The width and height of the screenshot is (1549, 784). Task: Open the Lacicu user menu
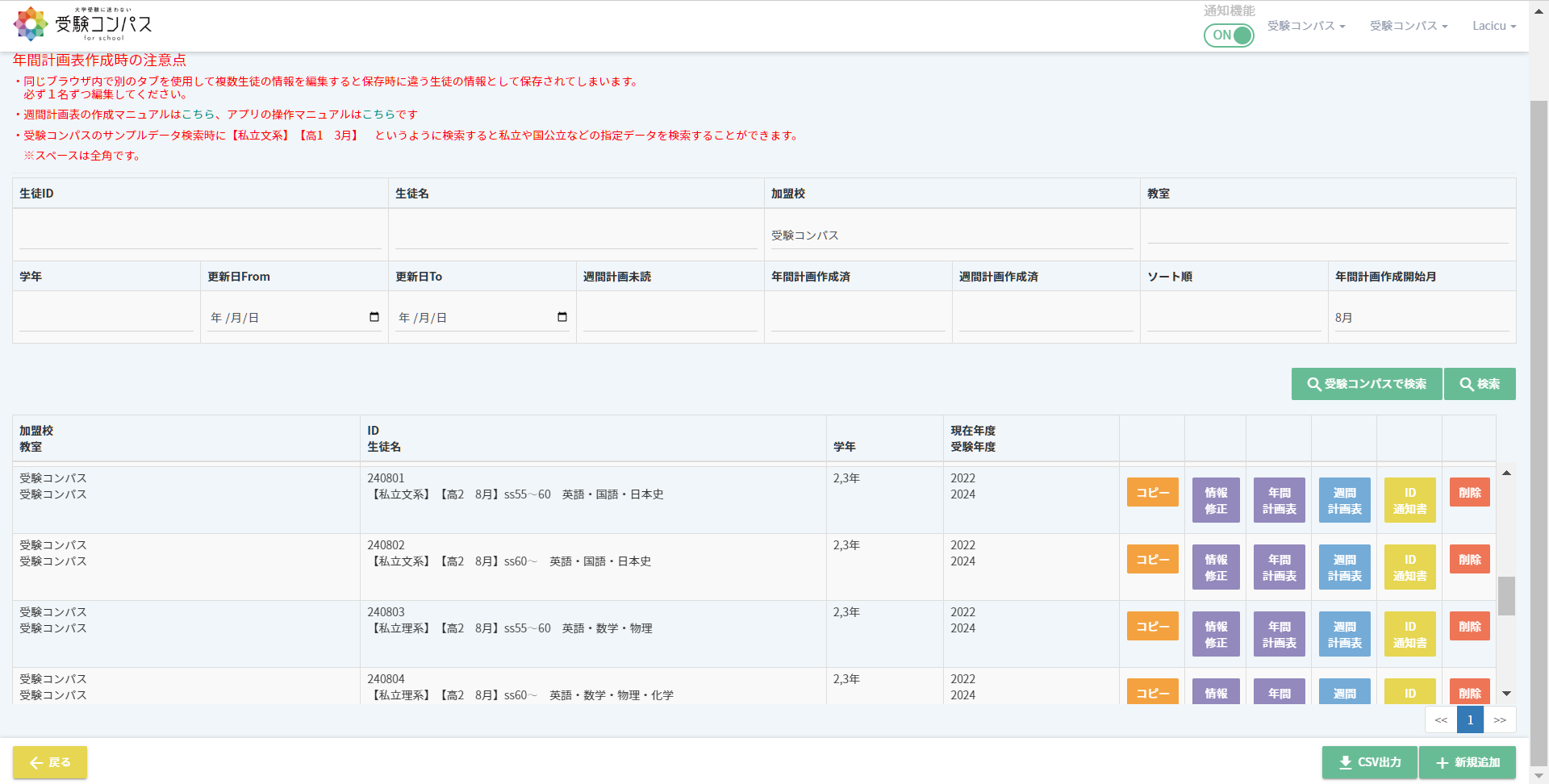[x=1494, y=26]
